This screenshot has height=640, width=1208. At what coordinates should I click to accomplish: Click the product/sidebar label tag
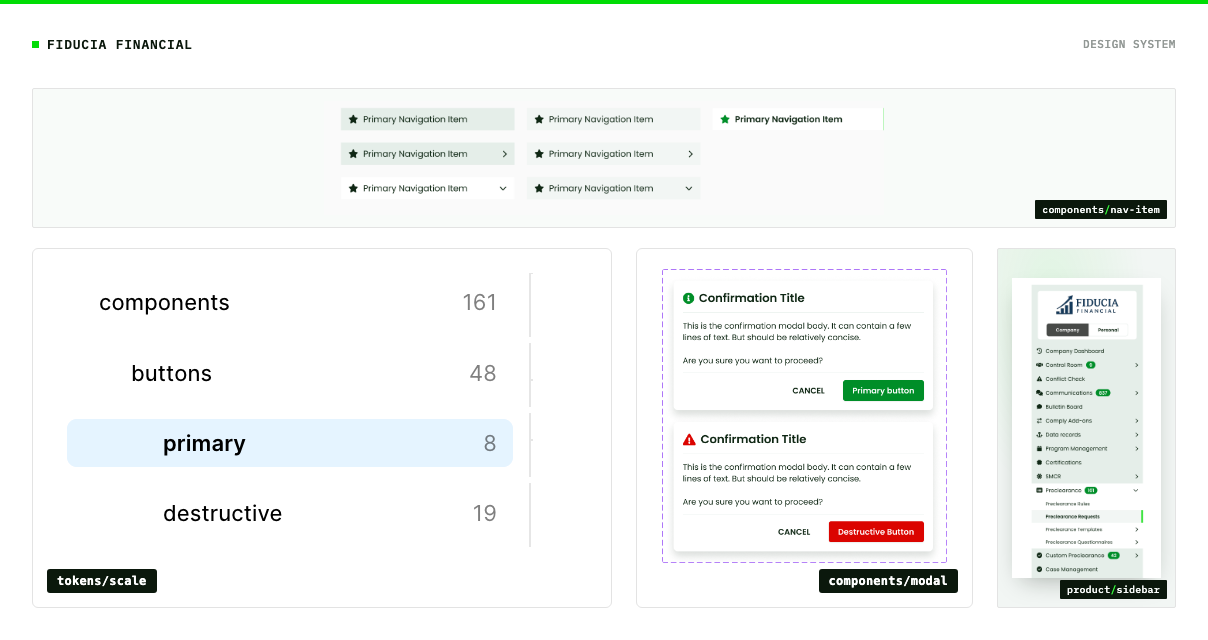point(1113,590)
